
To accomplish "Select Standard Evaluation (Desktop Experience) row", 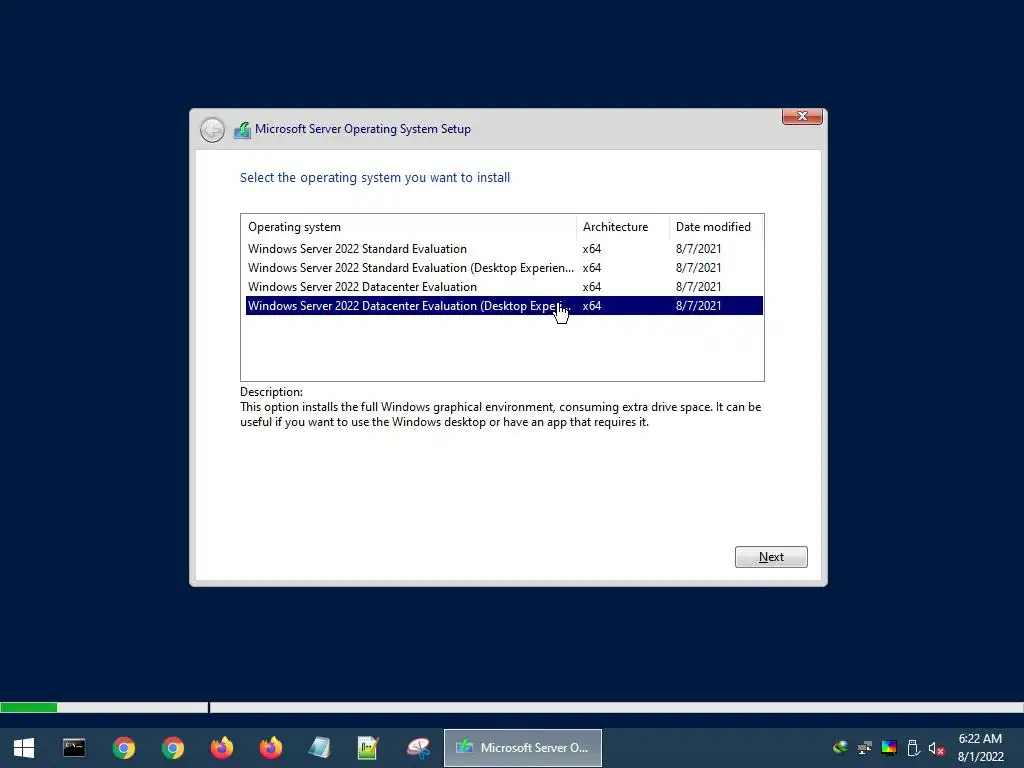I will tap(504, 268).
